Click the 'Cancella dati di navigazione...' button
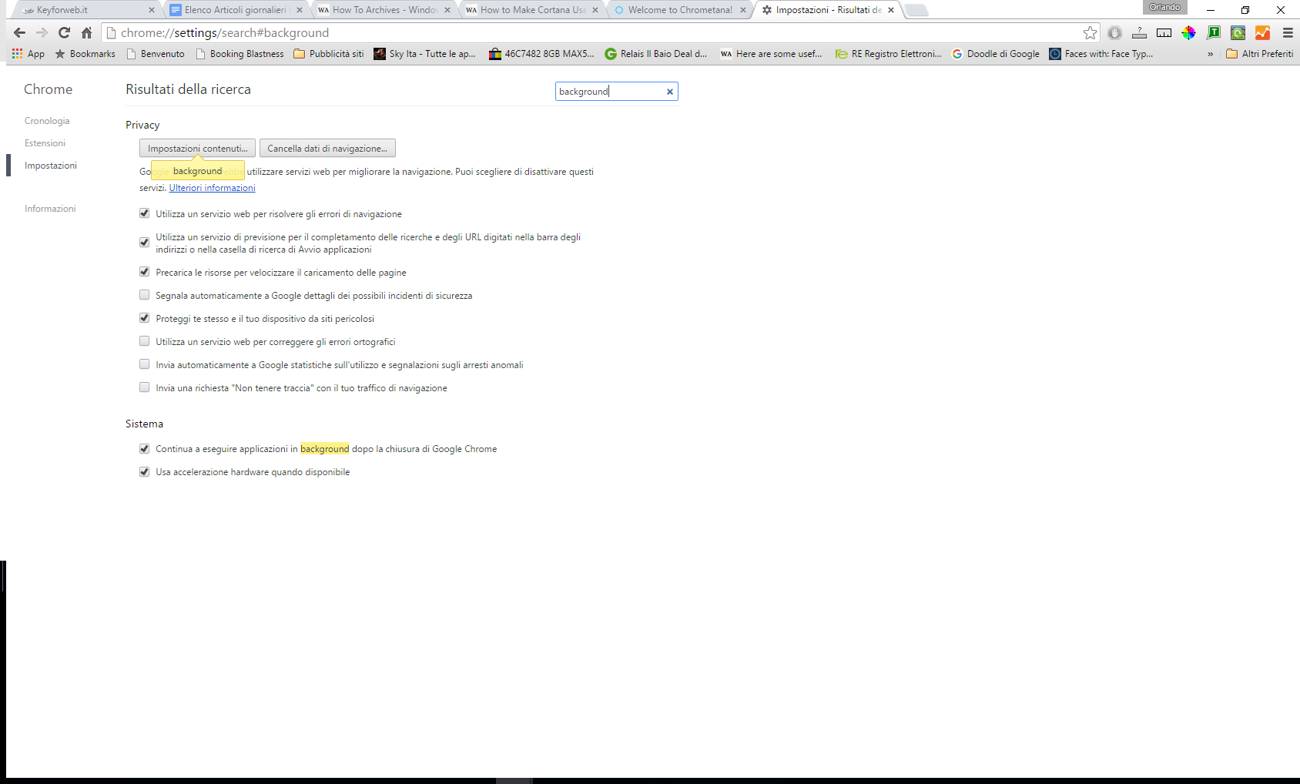The image size is (1300, 784). pos(327,148)
